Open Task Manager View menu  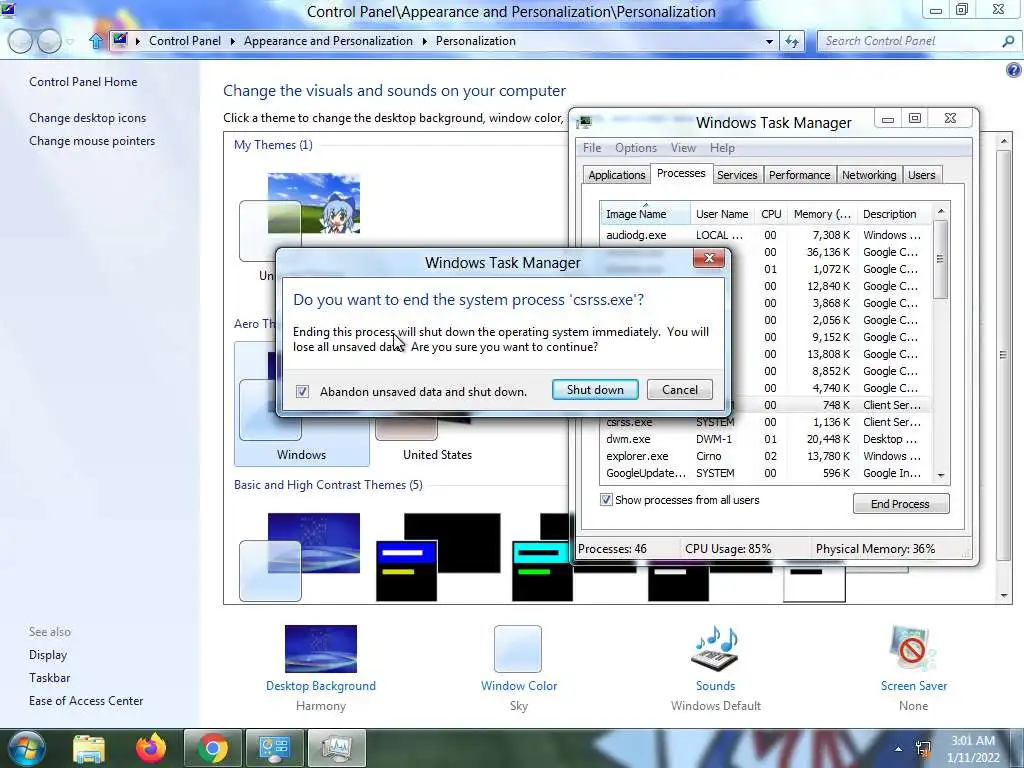pos(683,148)
